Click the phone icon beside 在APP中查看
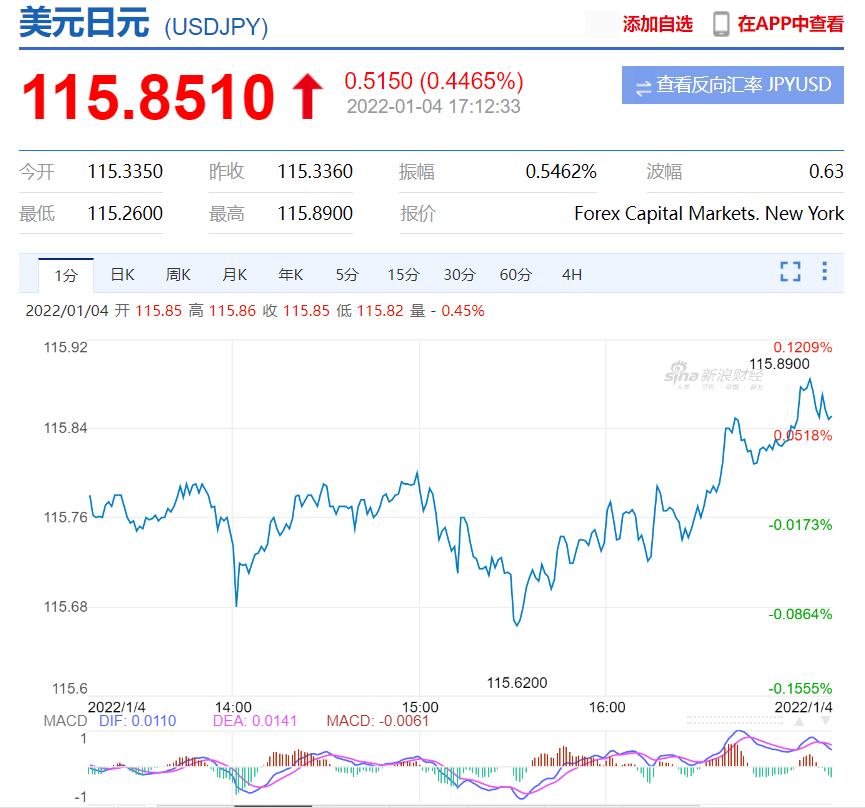The image size is (865, 808). tap(720, 24)
